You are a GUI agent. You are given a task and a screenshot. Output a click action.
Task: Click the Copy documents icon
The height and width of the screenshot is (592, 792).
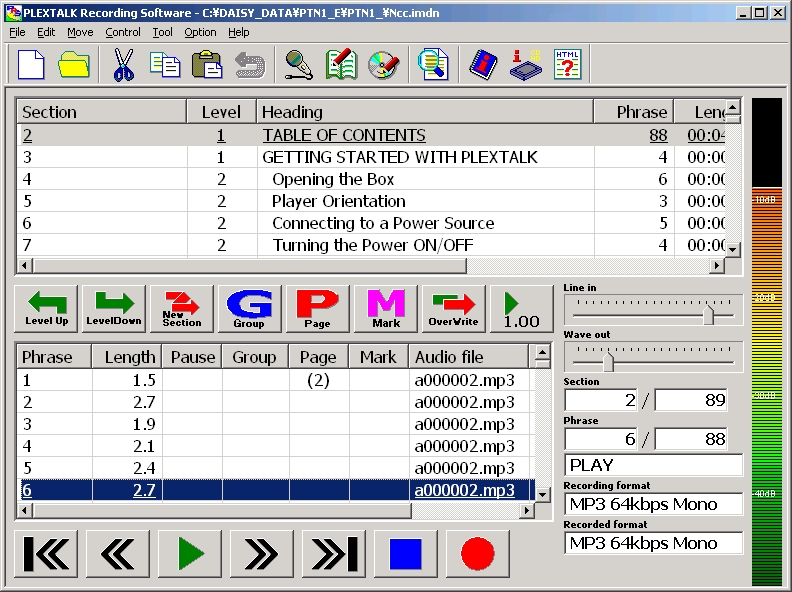pos(165,64)
